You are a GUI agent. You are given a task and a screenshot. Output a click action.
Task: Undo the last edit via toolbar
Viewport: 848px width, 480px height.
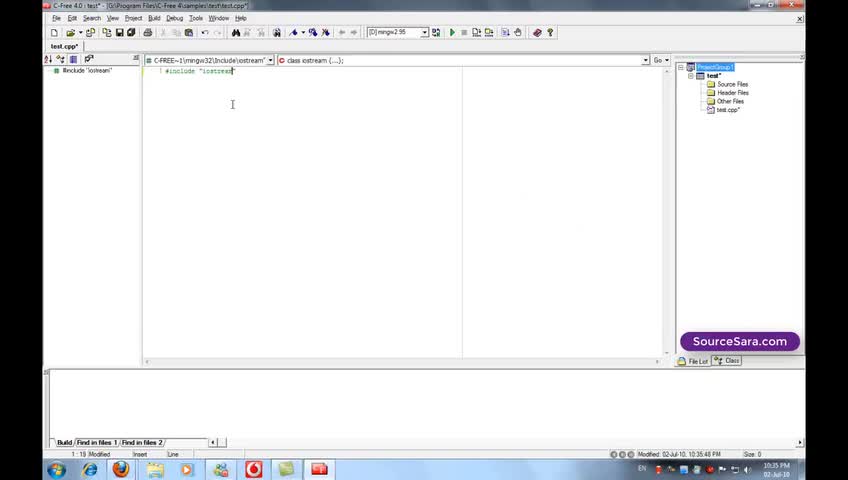205,32
